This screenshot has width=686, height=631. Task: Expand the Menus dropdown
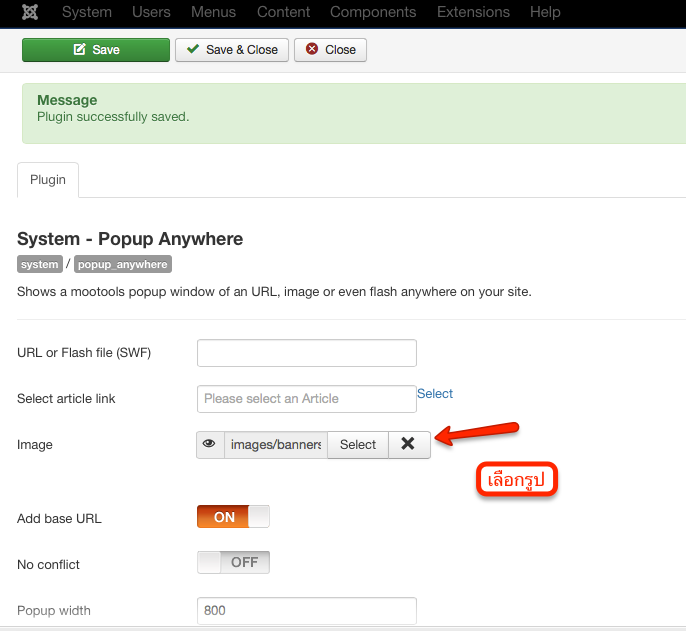pyautogui.click(x=213, y=12)
